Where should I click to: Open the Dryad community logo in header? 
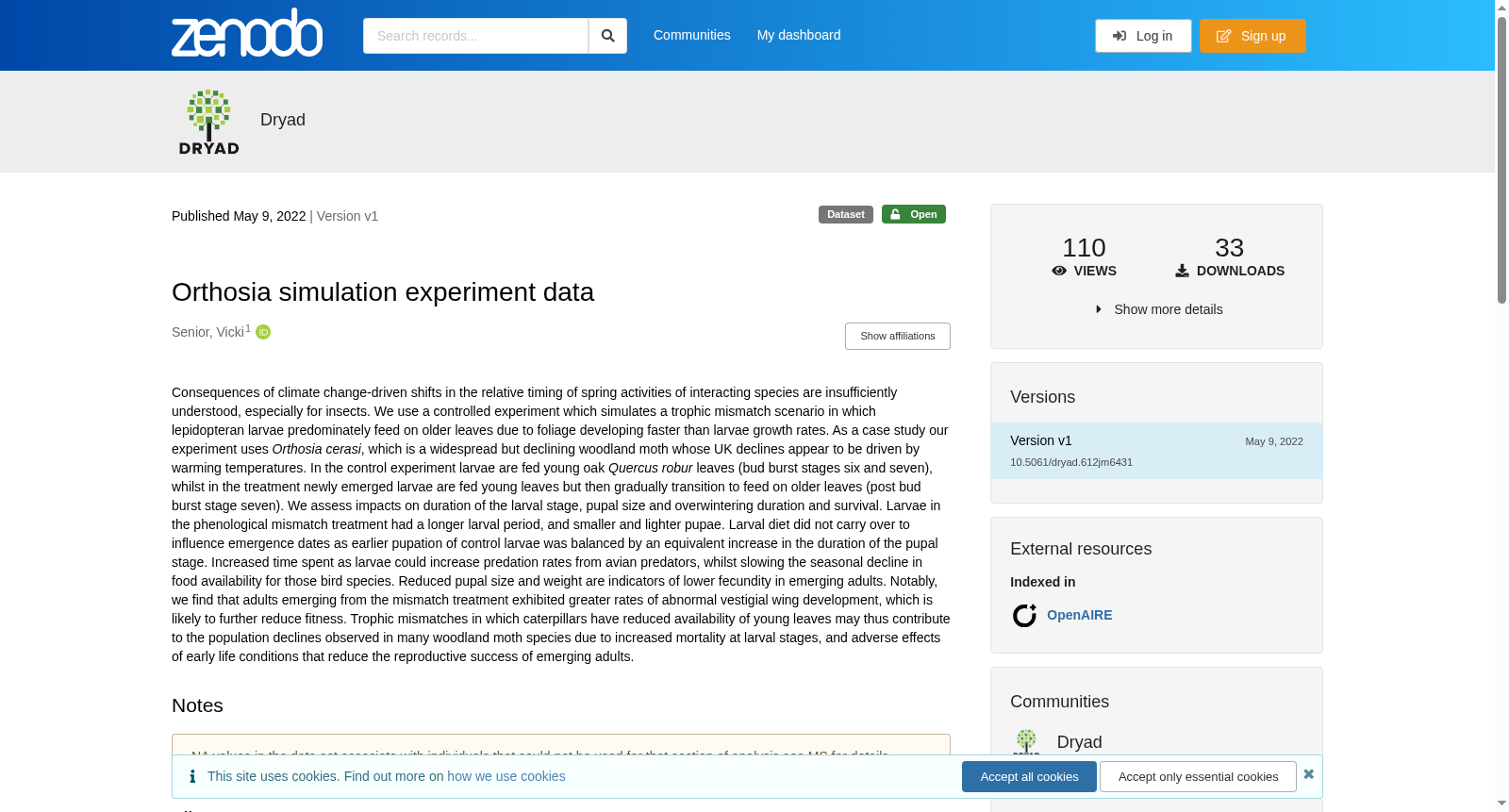209,122
